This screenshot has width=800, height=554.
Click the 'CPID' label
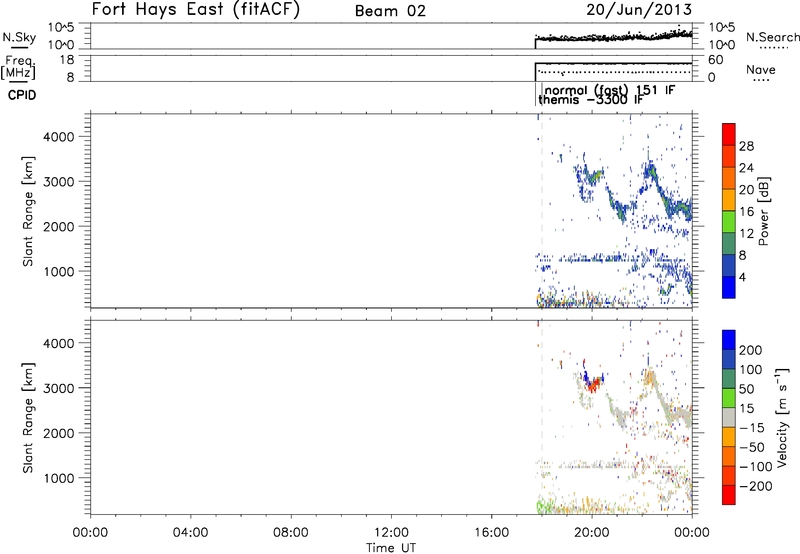click(22, 95)
